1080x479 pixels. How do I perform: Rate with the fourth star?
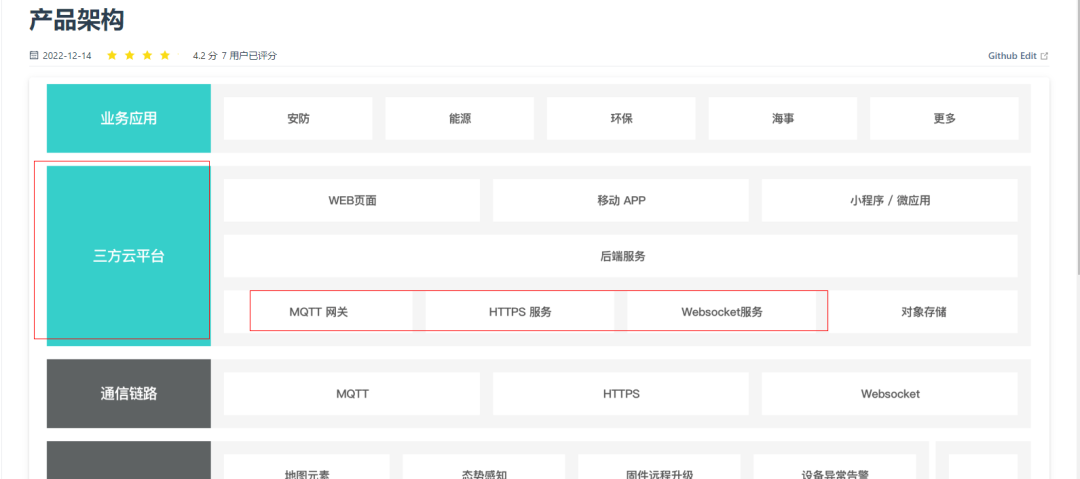(x=165, y=55)
